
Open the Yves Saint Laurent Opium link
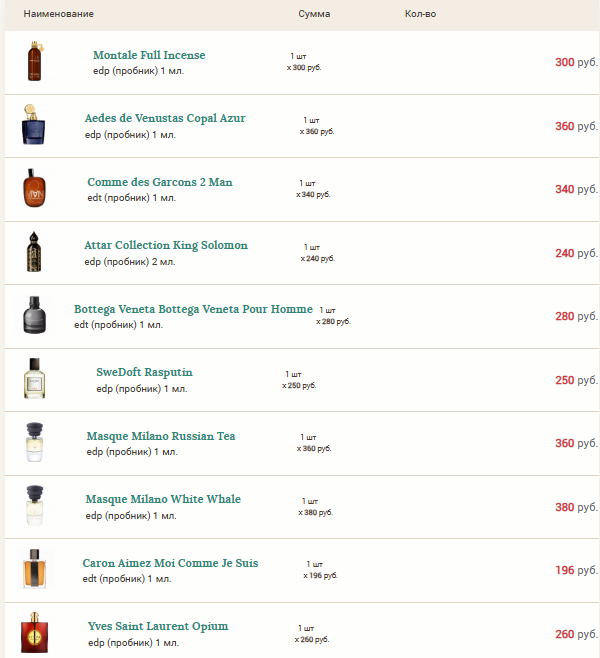(x=158, y=627)
